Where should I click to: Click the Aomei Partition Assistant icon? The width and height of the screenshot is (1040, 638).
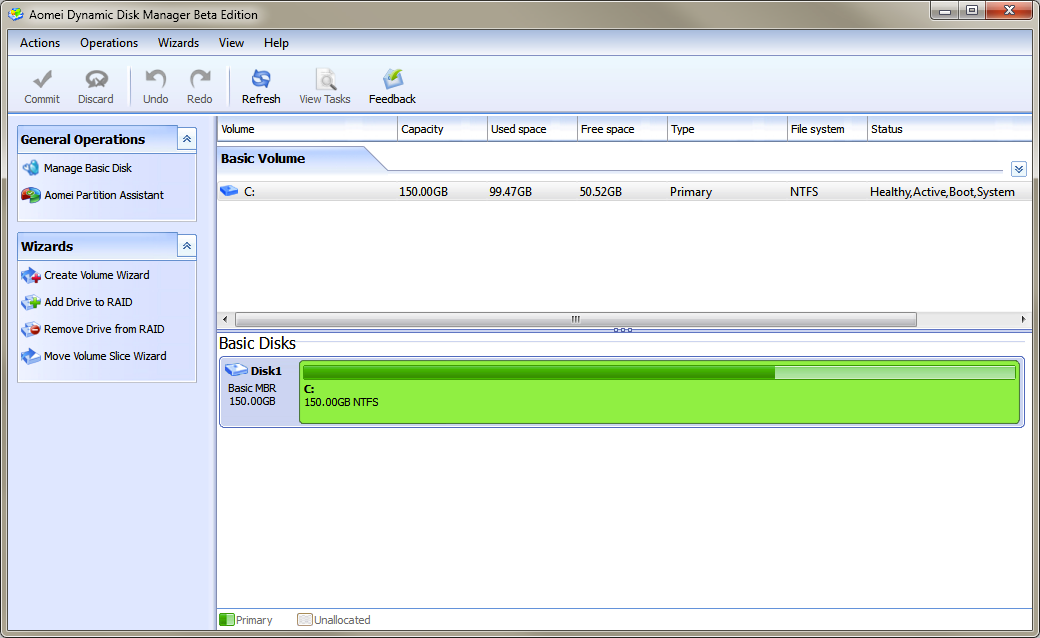(x=31, y=195)
